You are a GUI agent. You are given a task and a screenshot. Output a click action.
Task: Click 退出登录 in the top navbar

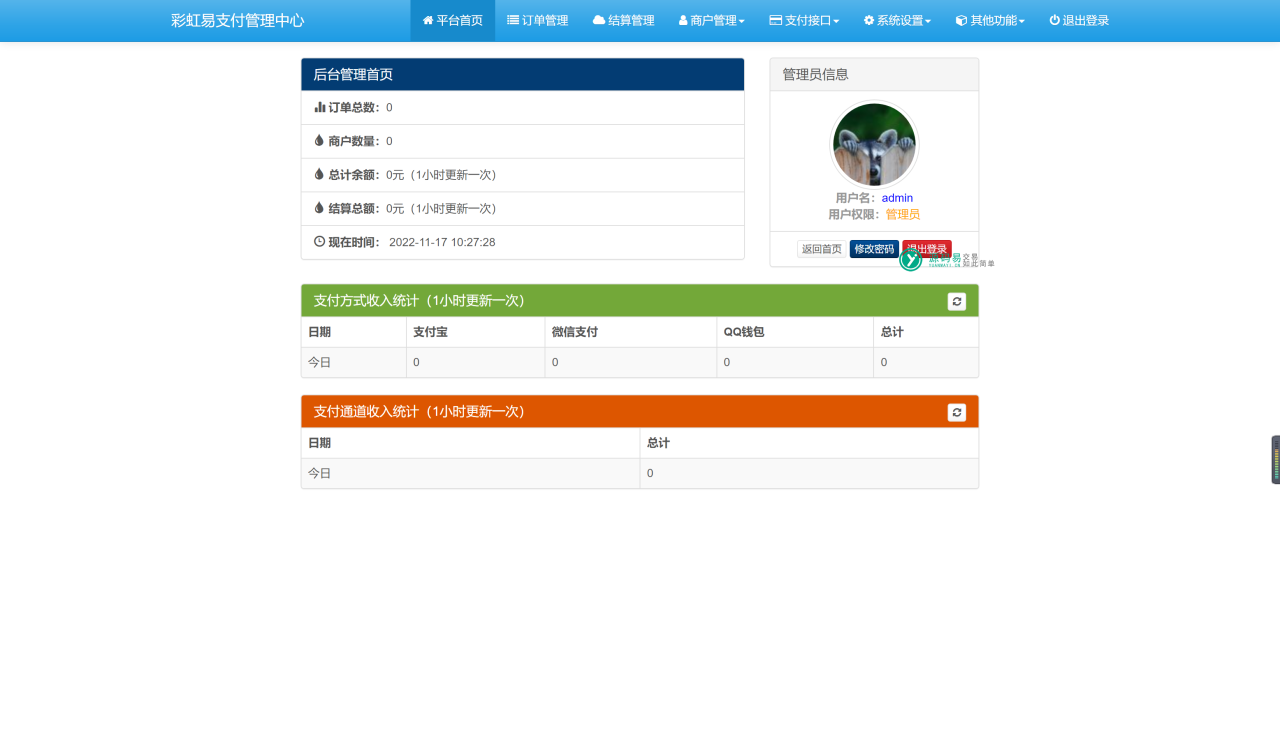tap(1079, 20)
